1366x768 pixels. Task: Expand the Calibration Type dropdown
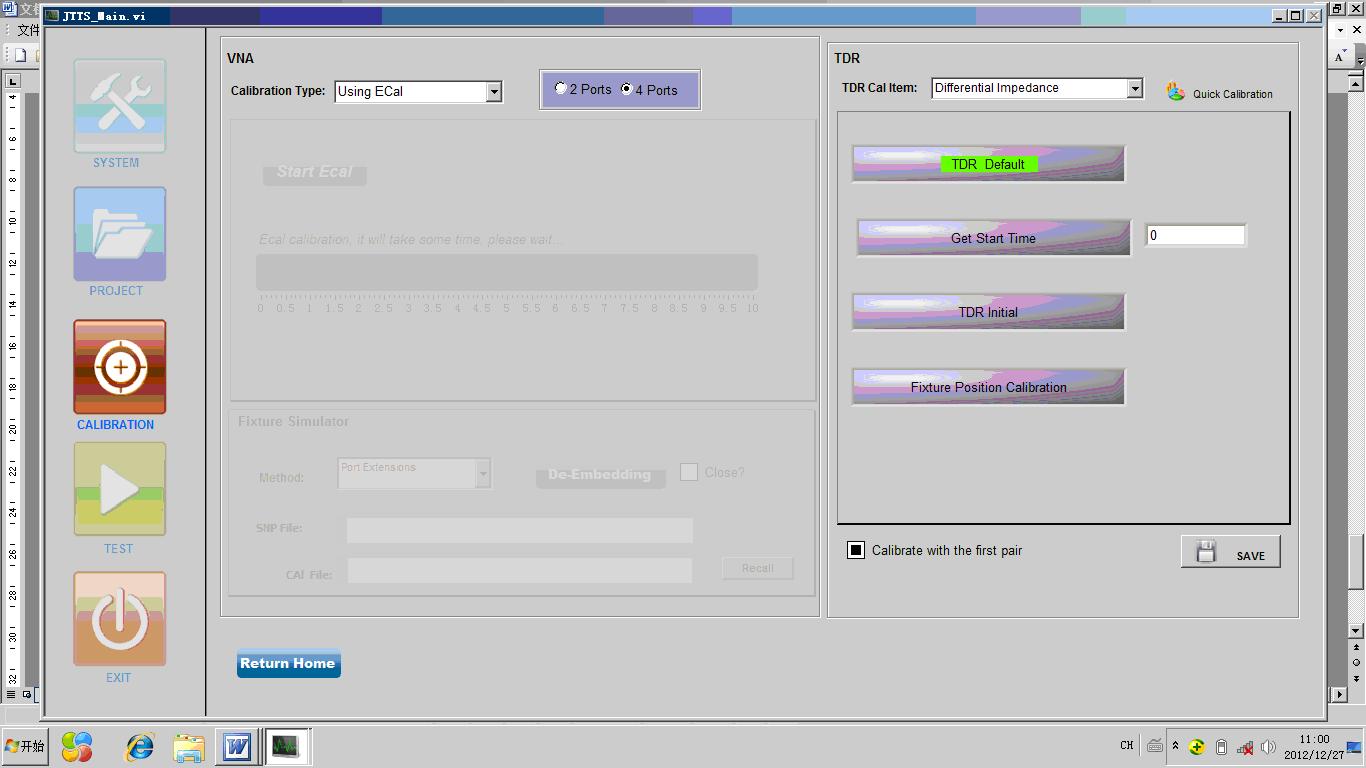(x=493, y=92)
